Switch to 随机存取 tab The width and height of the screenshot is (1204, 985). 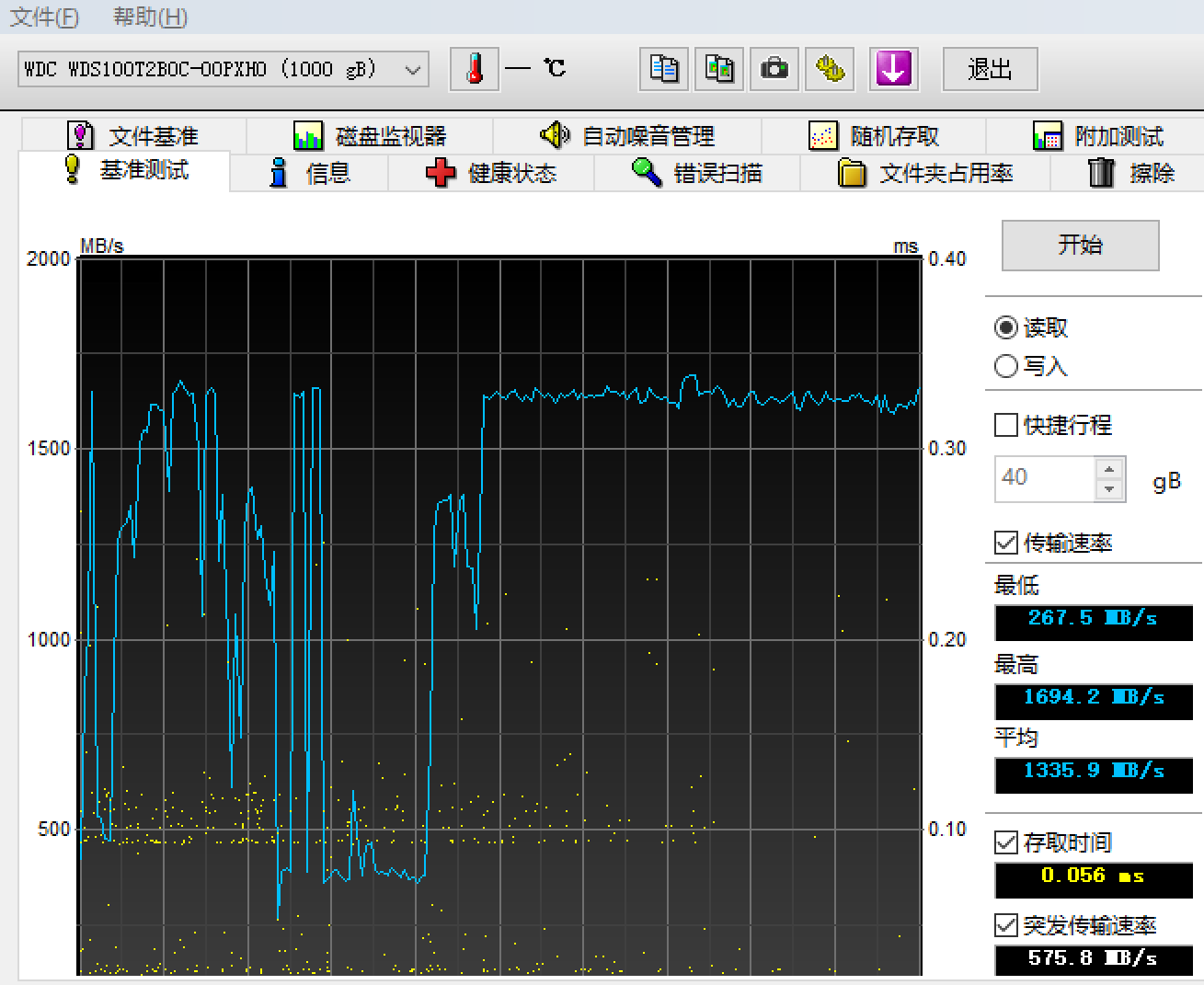pyautogui.click(x=874, y=136)
